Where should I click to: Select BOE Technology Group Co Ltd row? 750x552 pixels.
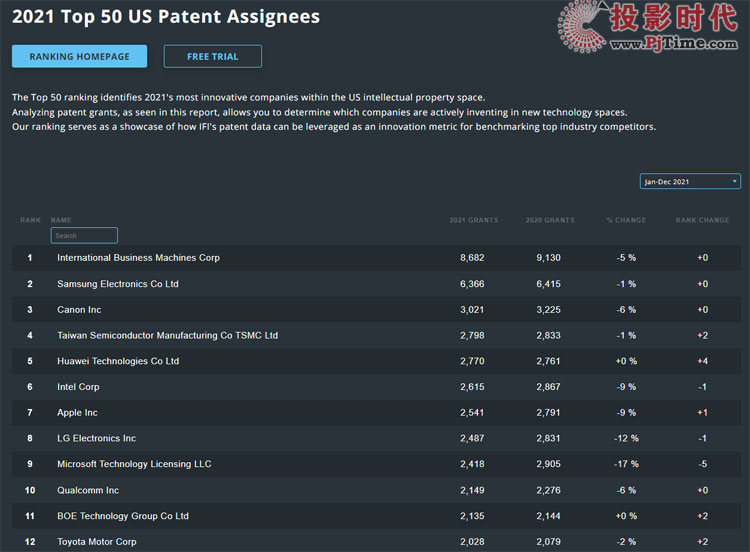(122, 516)
